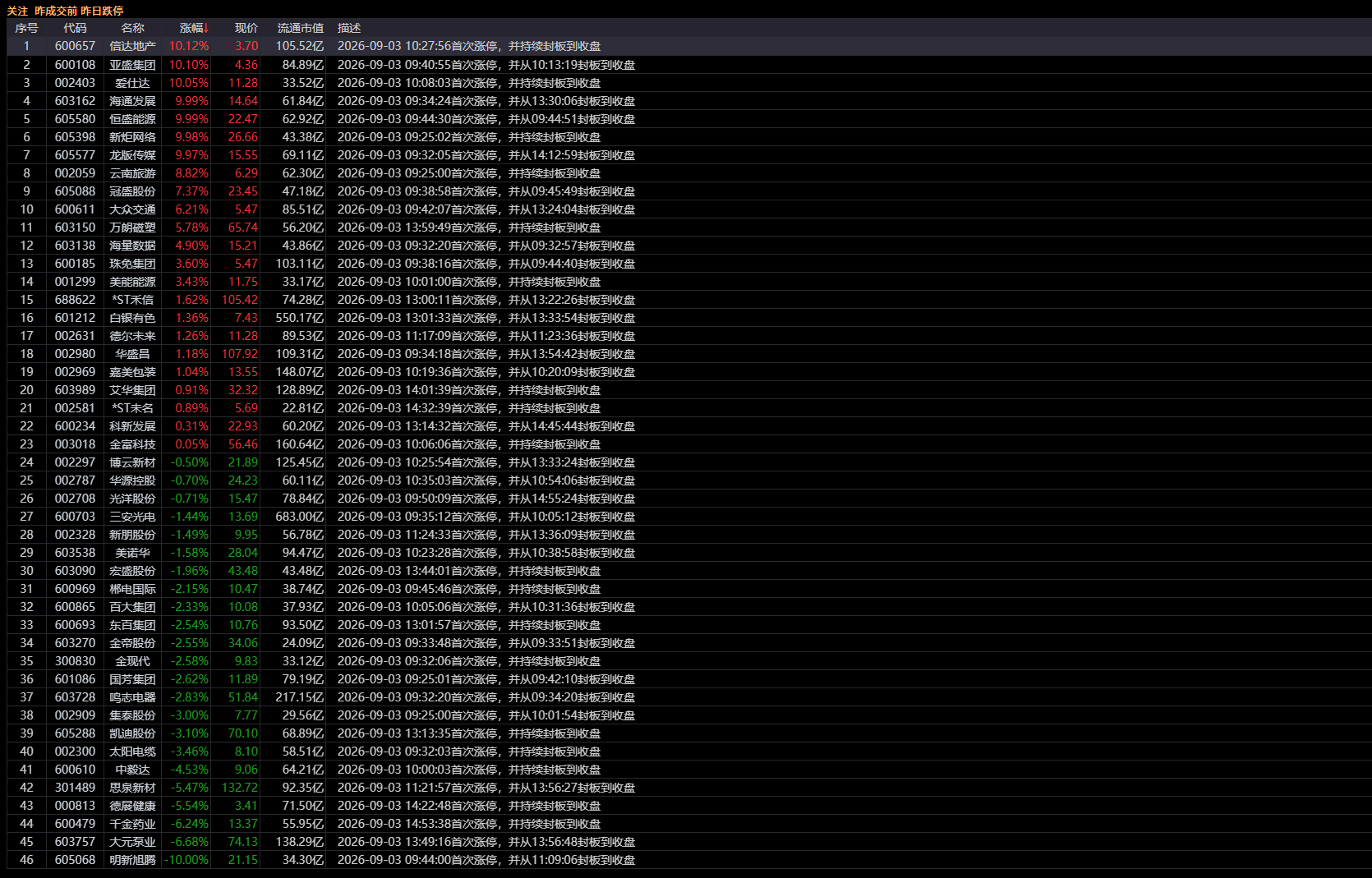Screen dimensions: 1372x878
Task: Select the 凯迪股份 stock name
Action: click(132, 733)
